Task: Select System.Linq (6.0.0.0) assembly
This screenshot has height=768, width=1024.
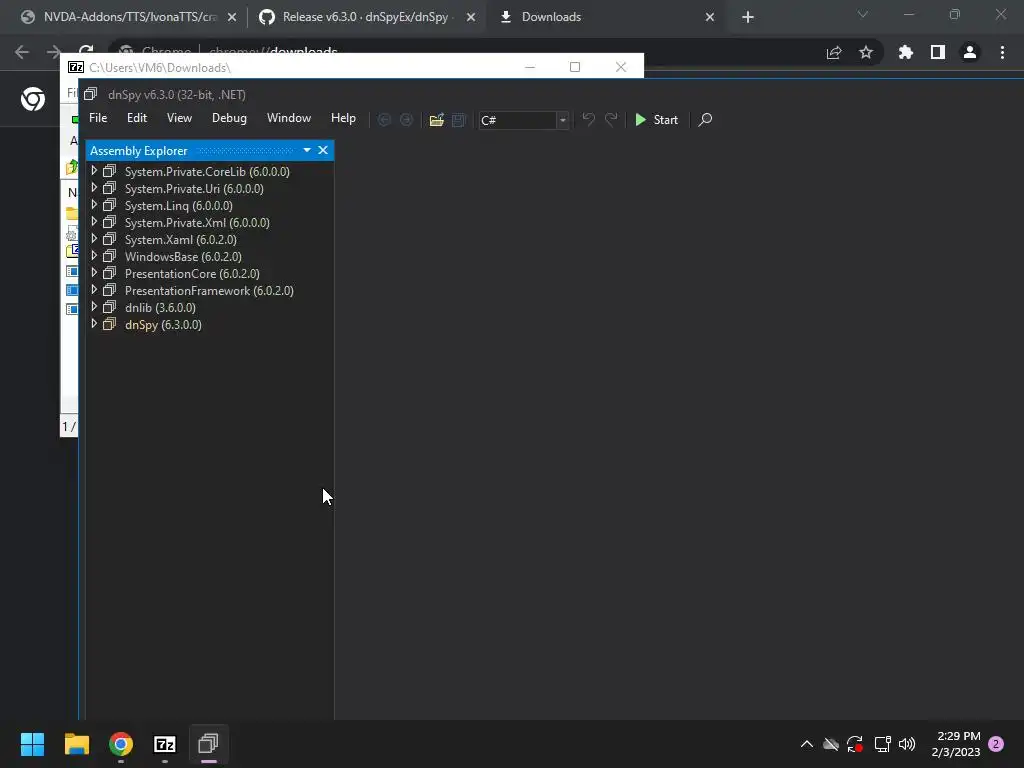Action: coord(178,206)
